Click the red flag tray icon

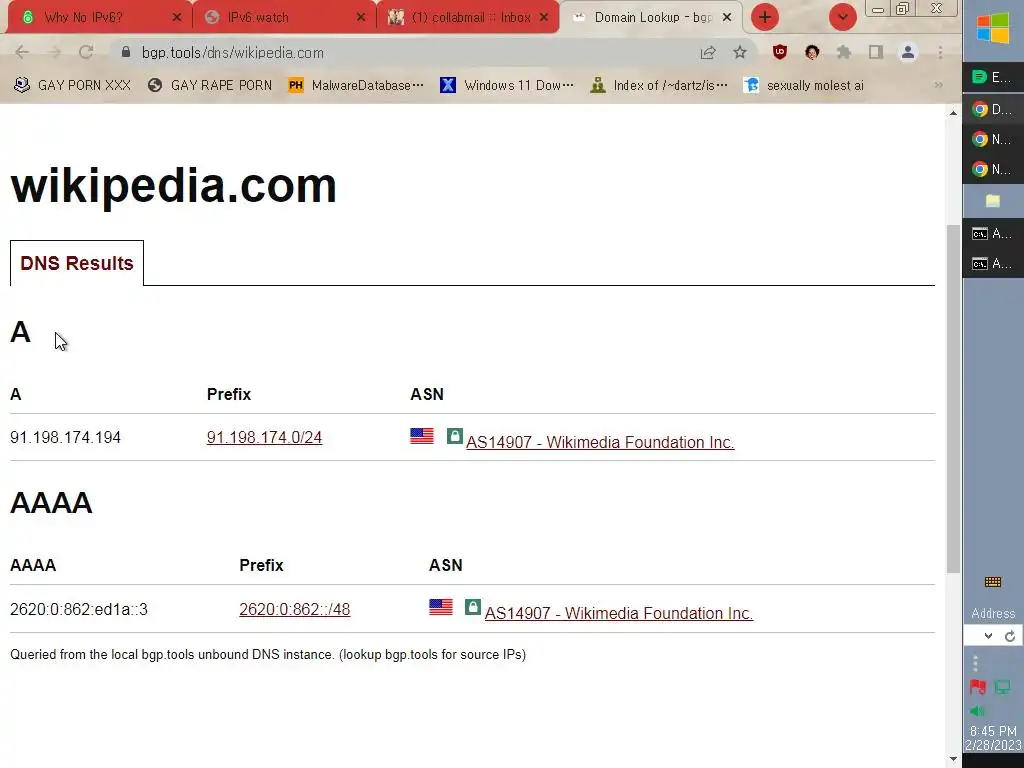tap(978, 687)
